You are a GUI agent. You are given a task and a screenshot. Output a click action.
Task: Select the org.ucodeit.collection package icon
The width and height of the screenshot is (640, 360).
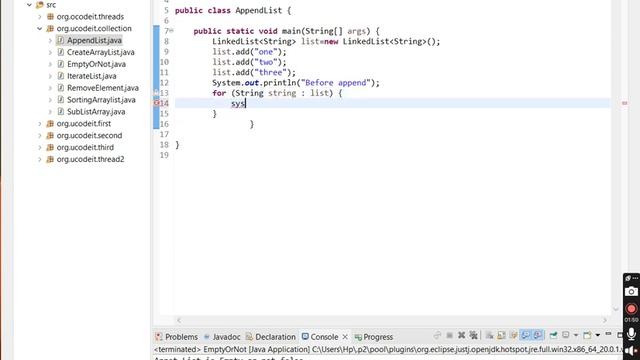50,29
